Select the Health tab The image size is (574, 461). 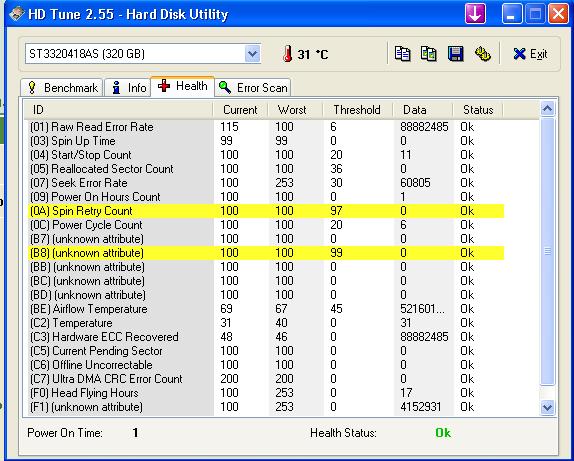[182, 86]
